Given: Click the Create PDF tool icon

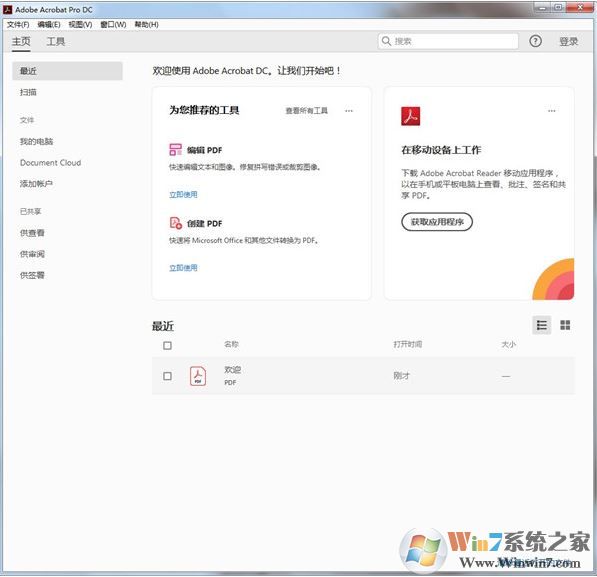Looking at the screenshot, I should point(176,223).
